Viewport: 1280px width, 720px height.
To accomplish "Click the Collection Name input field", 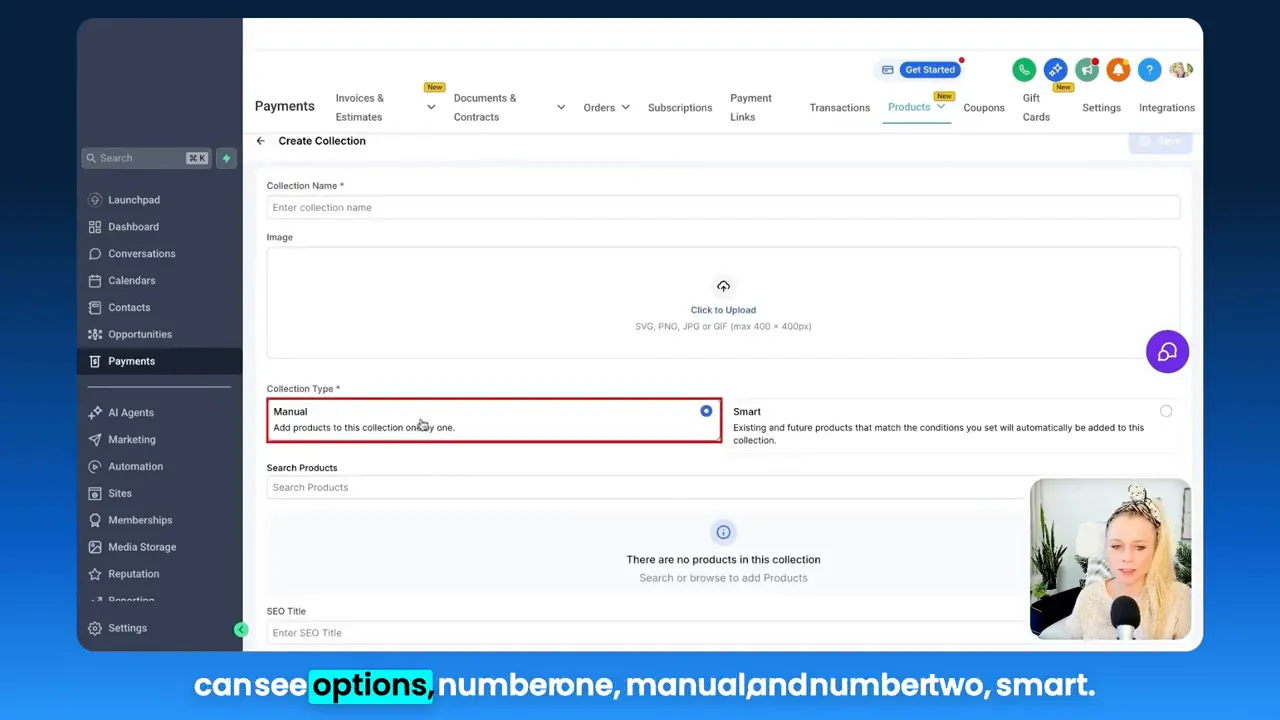I will 723,207.
